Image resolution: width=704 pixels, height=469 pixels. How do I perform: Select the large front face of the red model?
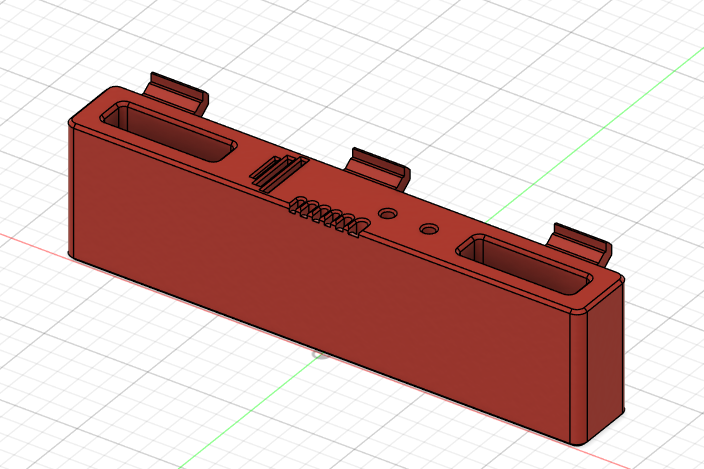[321, 283]
